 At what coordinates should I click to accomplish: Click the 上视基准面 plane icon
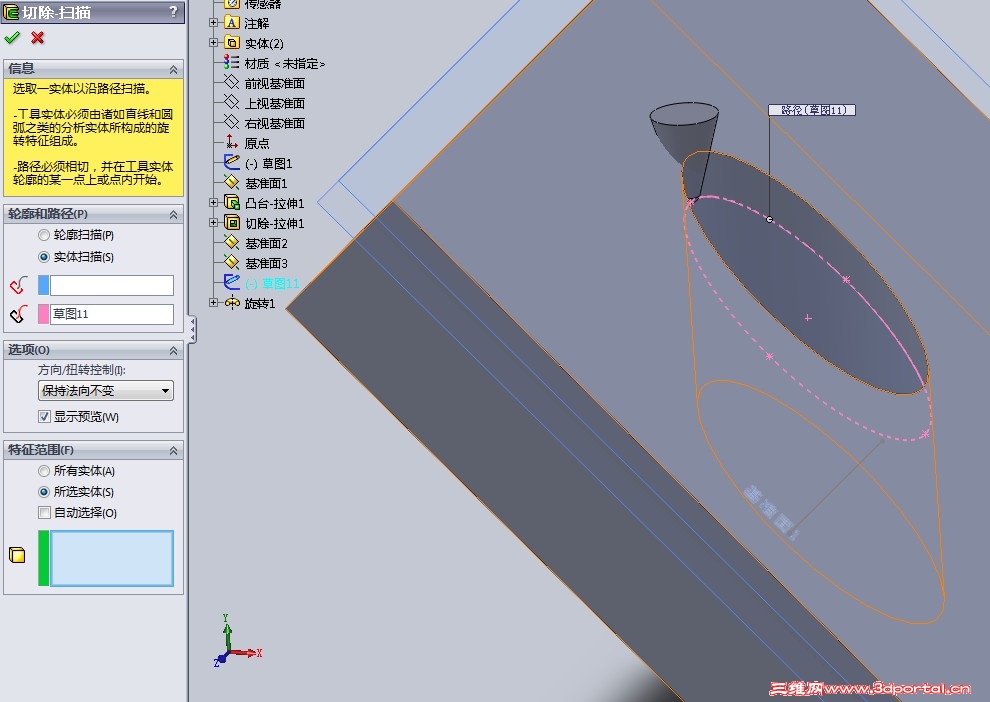pos(232,102)
